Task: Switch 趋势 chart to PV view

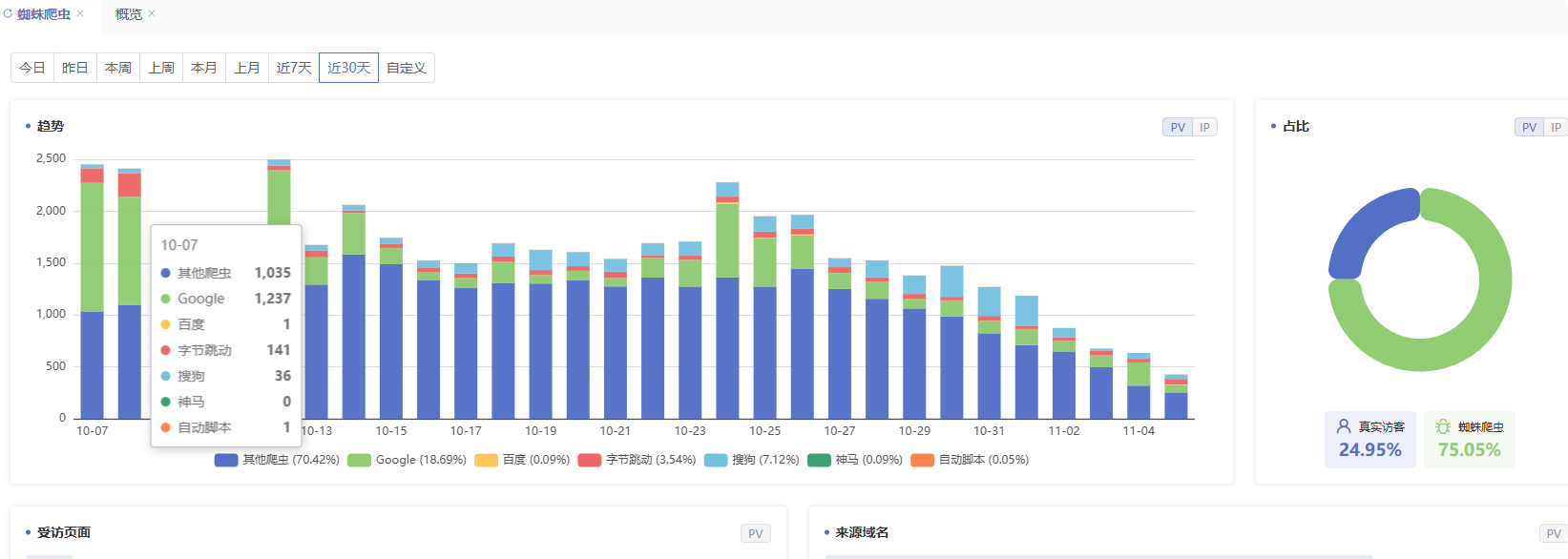Action: pyautogui.click(x=1178, y=127)
